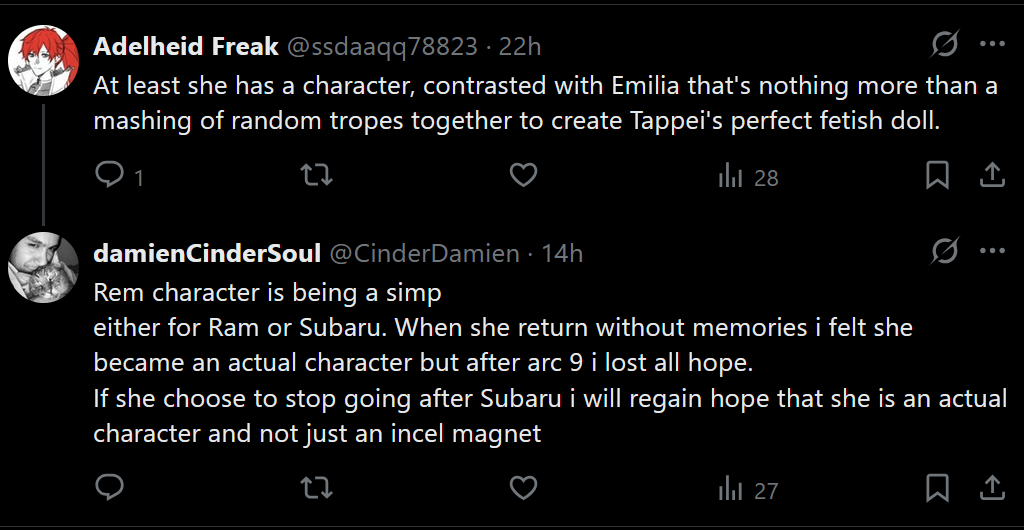Repost damienCinderSoul's tweet
The width and height of the screenshot is (1024, 530).
click(x=316, y=488)
